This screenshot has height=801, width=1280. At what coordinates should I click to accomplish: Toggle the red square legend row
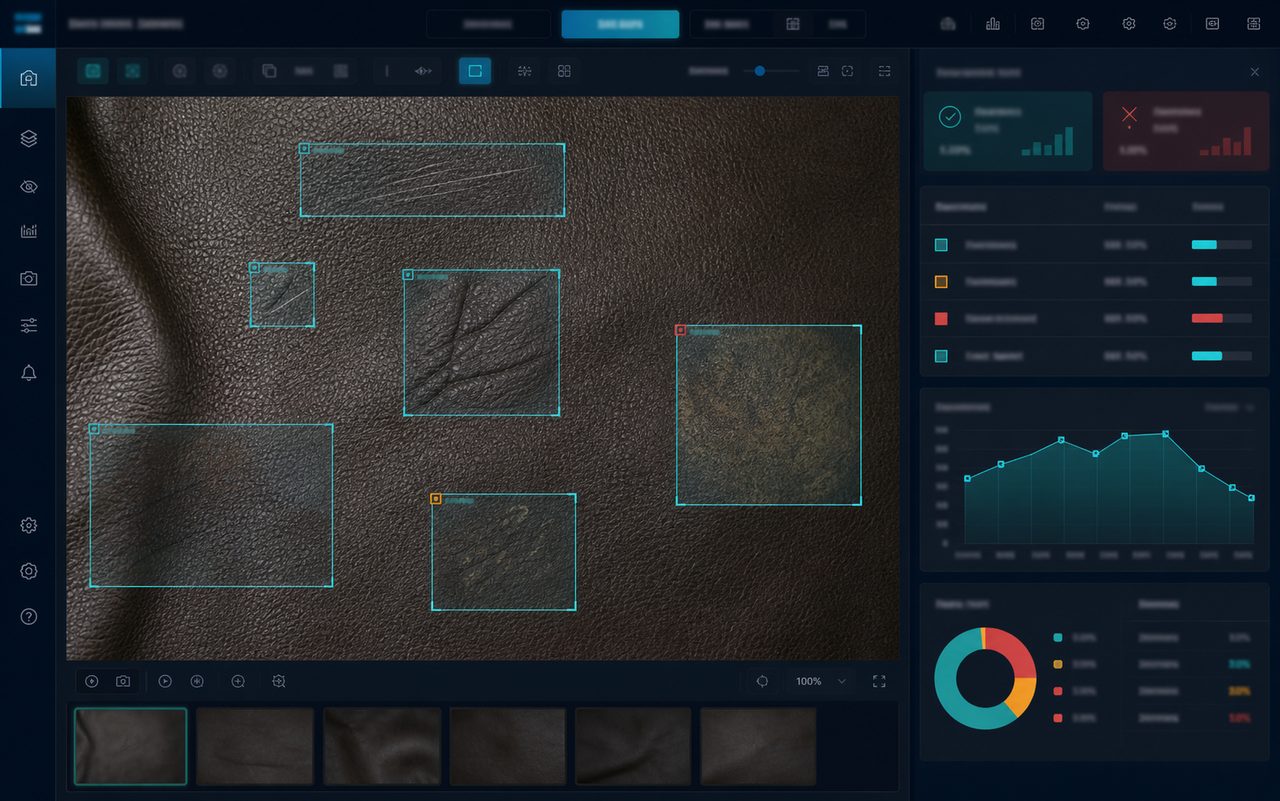point(1094,319)
